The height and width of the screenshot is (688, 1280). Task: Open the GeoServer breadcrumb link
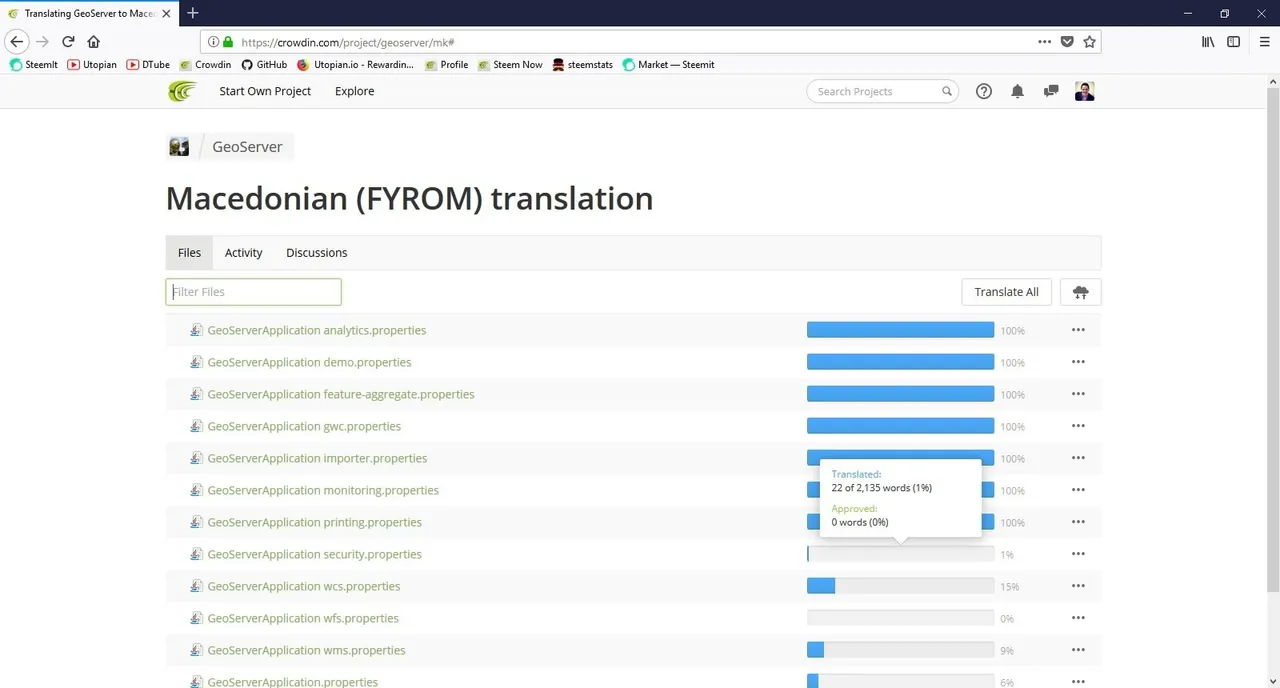[x=247, y=147]
